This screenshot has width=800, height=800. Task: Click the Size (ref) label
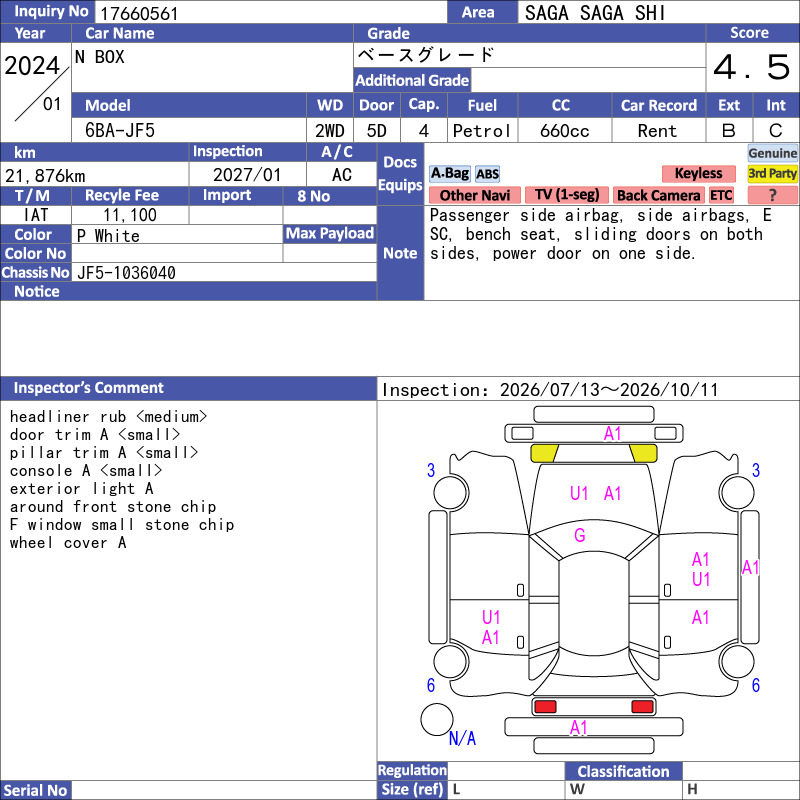[x=412, y=789]
